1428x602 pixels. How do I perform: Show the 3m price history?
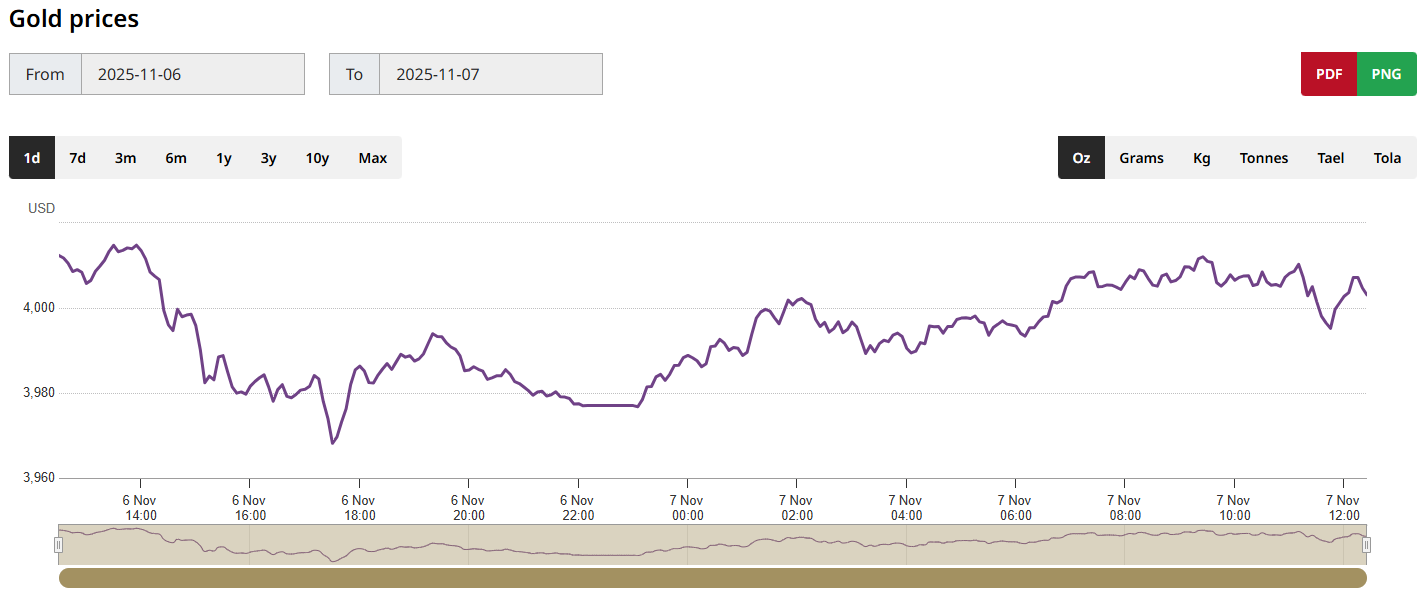coord(125,158)
